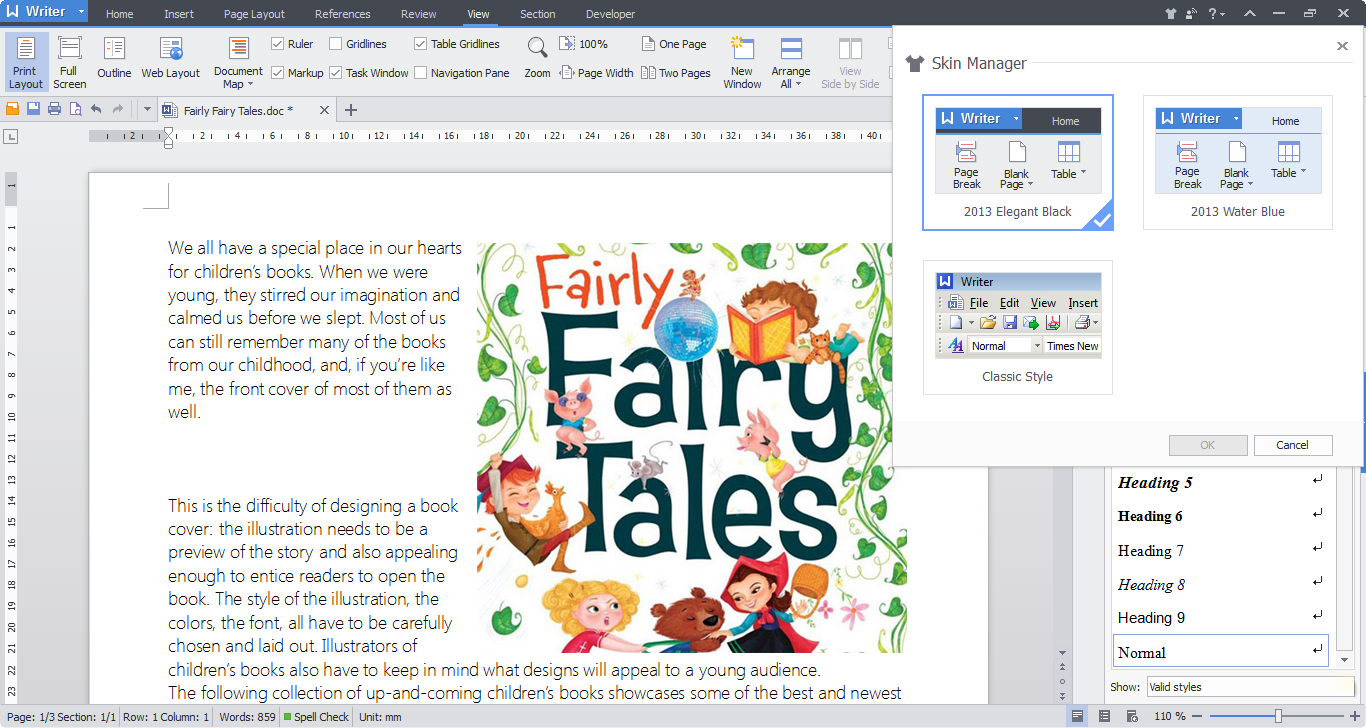Open the Page Layout tab
Image resolution: width=1366 pixels, height=728 pixels.
pyautogui.click(x=254, y=14)
